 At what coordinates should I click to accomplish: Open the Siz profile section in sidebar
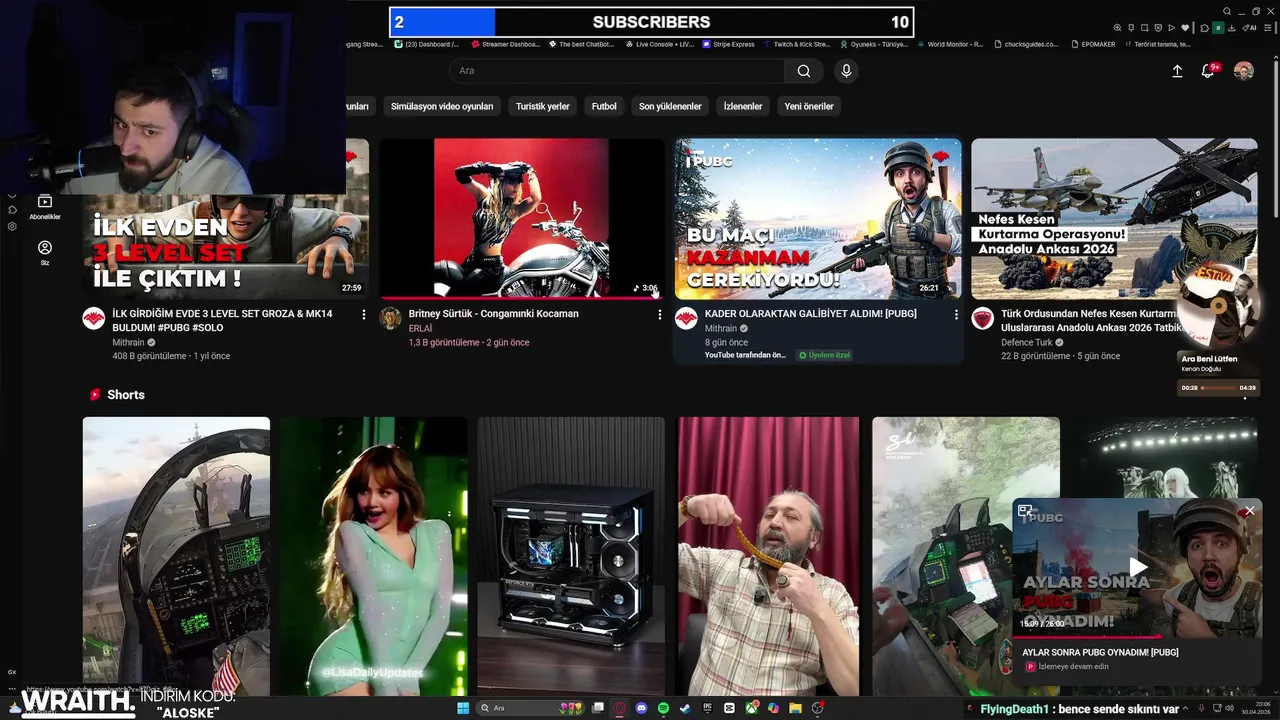pyautogui.click(x=45, y=252)
